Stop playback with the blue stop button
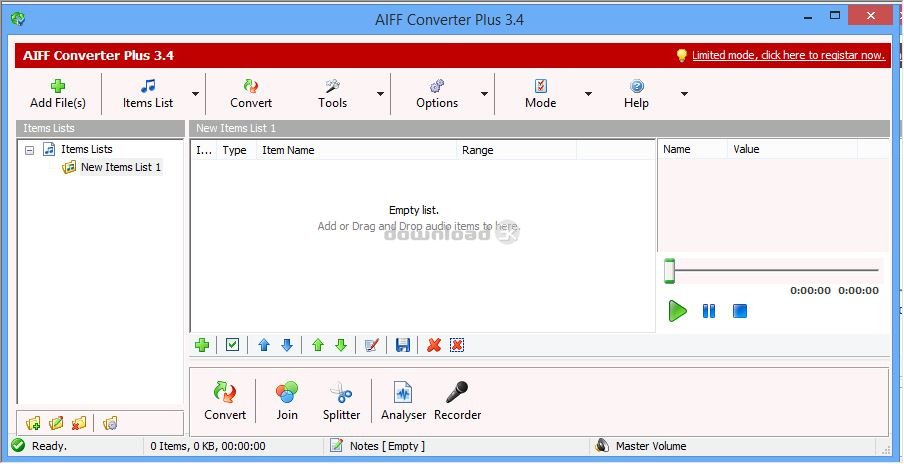This screenshot has height=464, width=904. point(740,311)
